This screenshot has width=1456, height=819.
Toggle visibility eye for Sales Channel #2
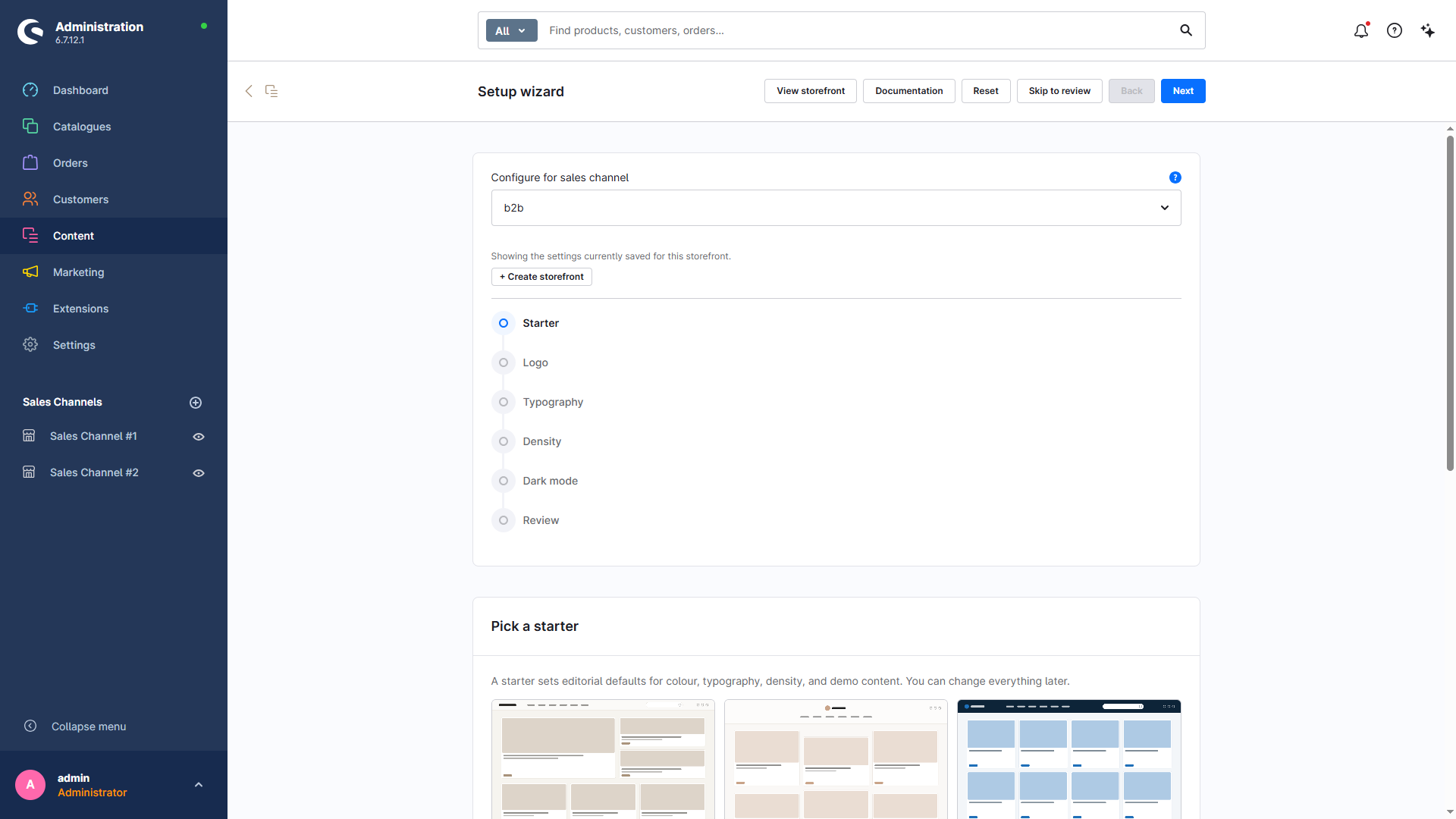(199, 473)
